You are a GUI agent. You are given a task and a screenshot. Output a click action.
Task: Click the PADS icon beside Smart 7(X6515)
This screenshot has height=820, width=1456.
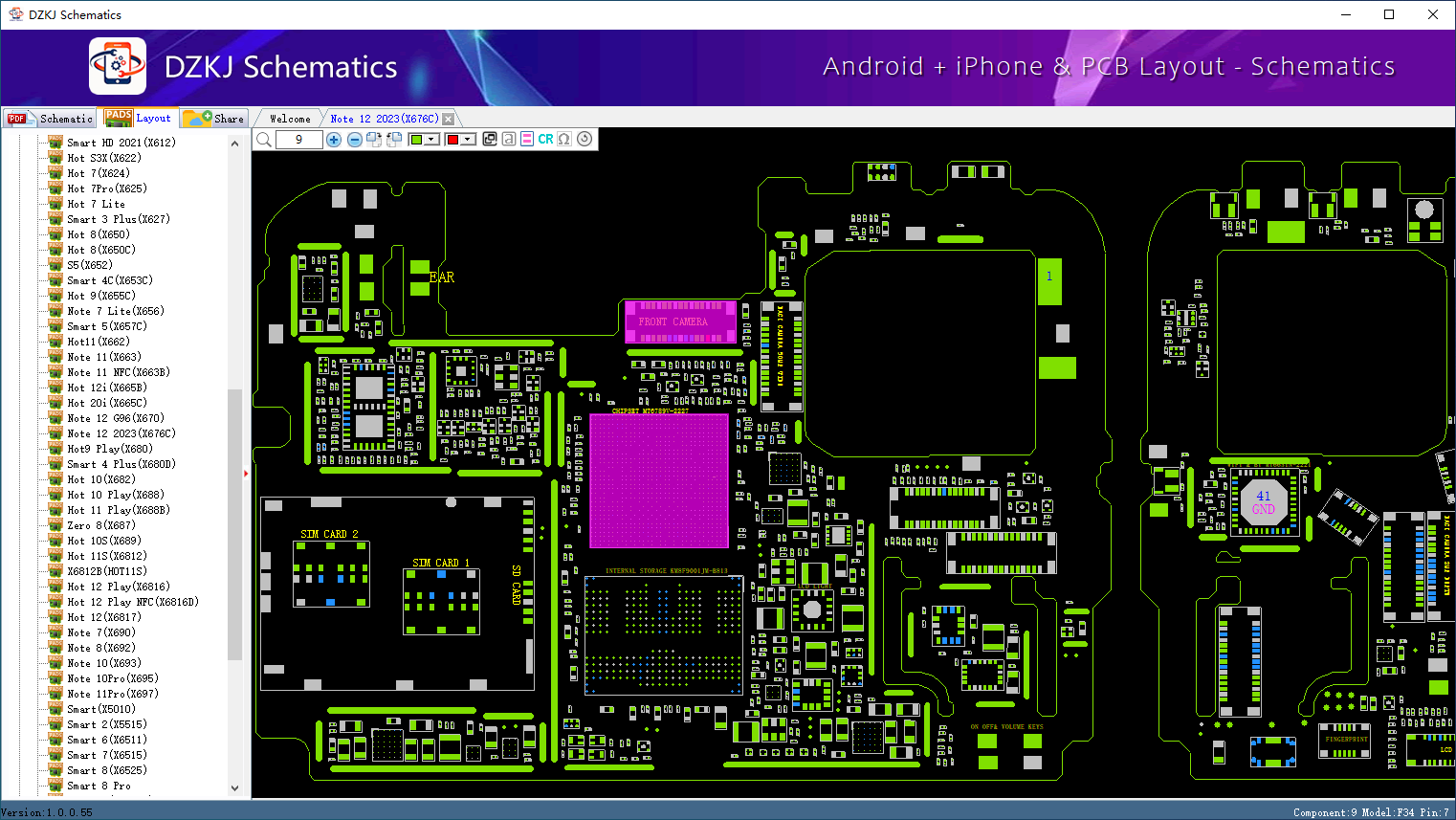tap(55, 755)
